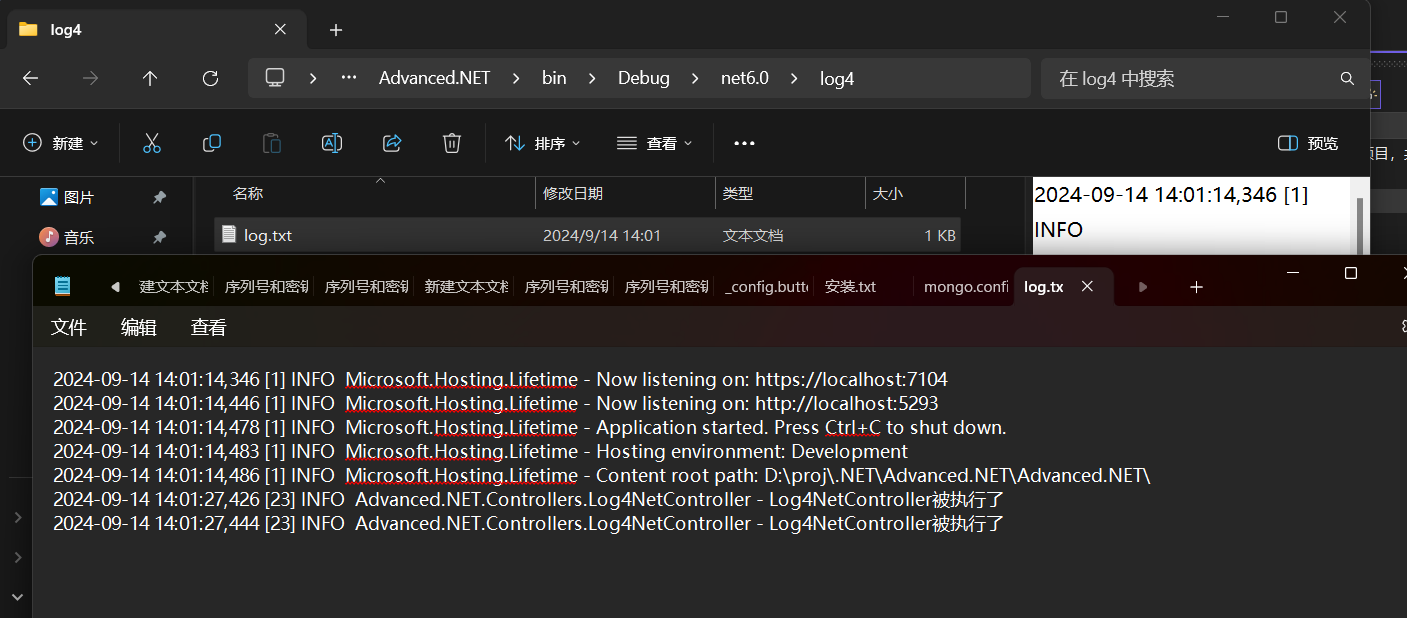Open 音乐 in the navigation pane
Image resolution: width=1407 pixels, height=618 pixels.
[79, 238]
